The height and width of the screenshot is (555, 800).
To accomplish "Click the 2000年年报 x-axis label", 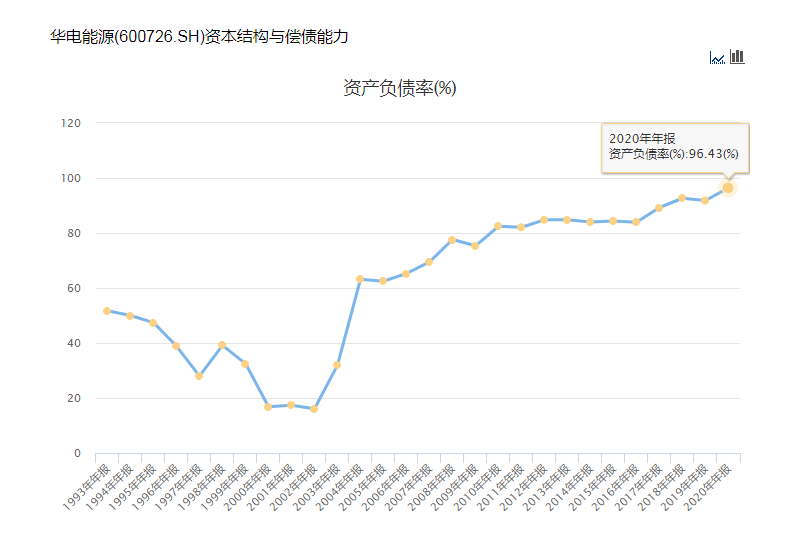I will [x=249, y=487].
